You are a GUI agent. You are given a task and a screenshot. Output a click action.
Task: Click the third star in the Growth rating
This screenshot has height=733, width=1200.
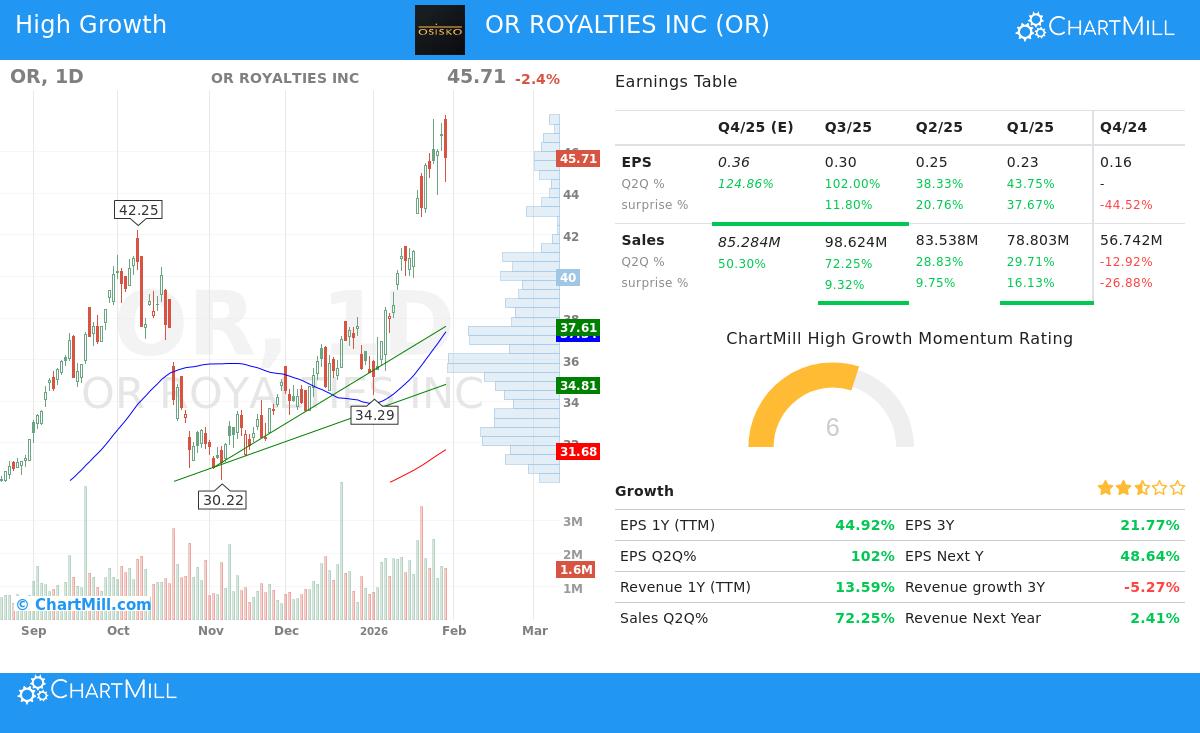1140,488
